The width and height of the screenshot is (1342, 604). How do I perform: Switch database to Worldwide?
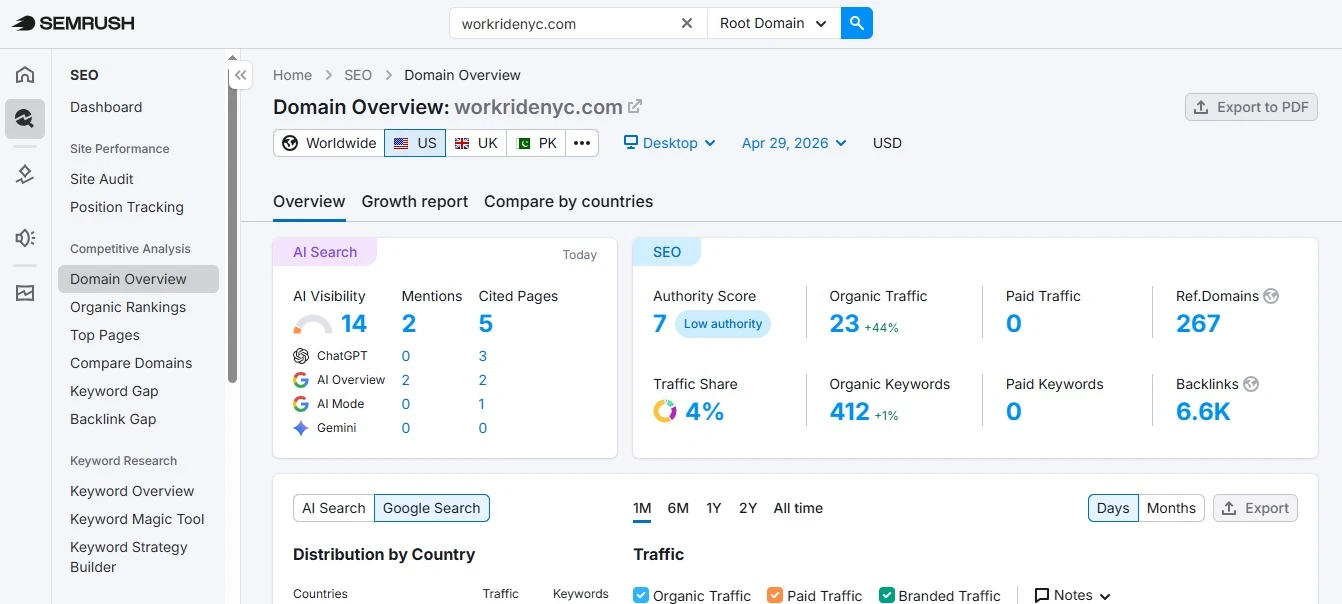[329, 143]
